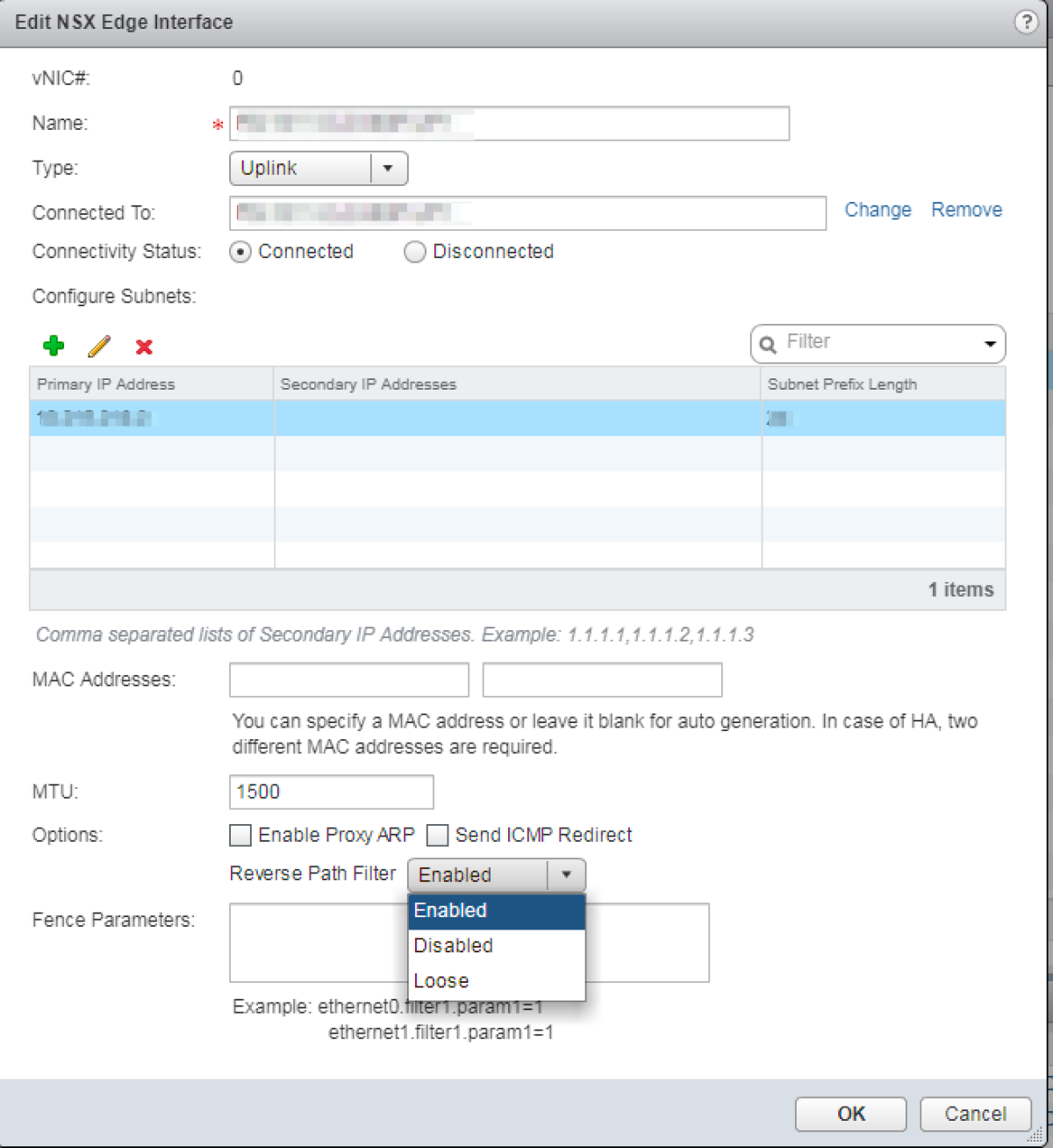Select the Disconnected radio button
The height and width of the screenshot is (1148, 1053).
[x=414, y=252]
